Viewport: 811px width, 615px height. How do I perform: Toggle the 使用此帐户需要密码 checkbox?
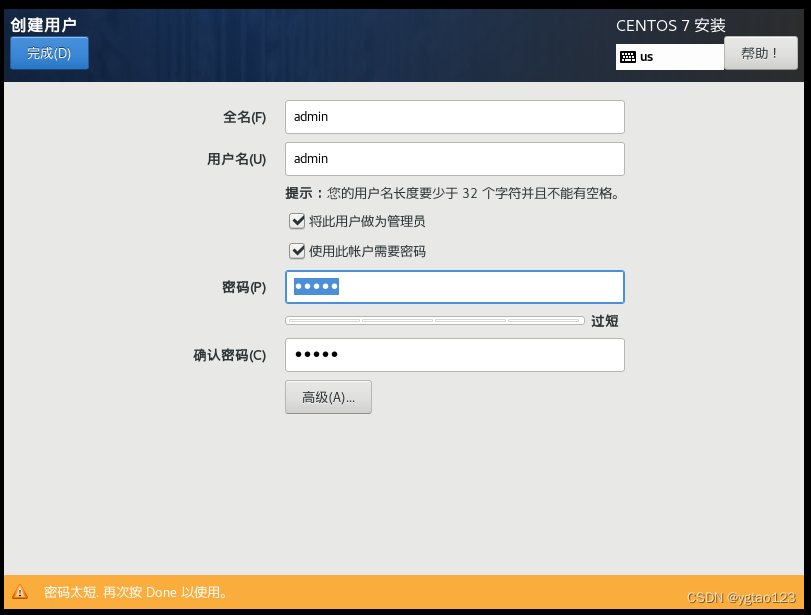(297, 251)
